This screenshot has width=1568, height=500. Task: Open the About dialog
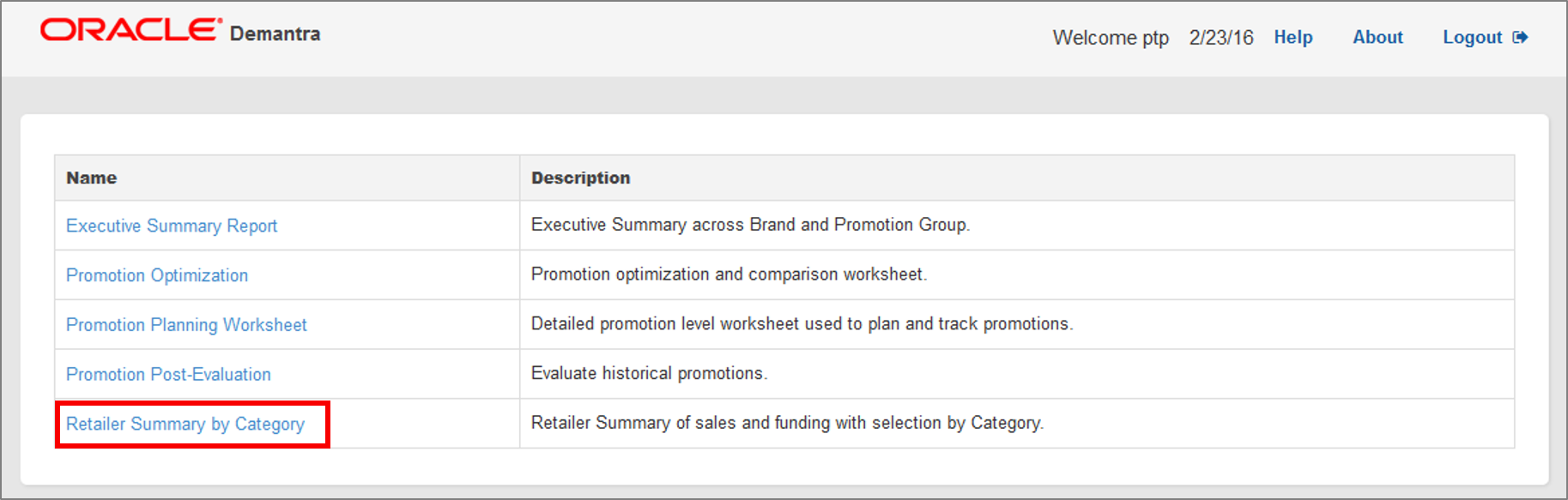tap(1377, 37)
